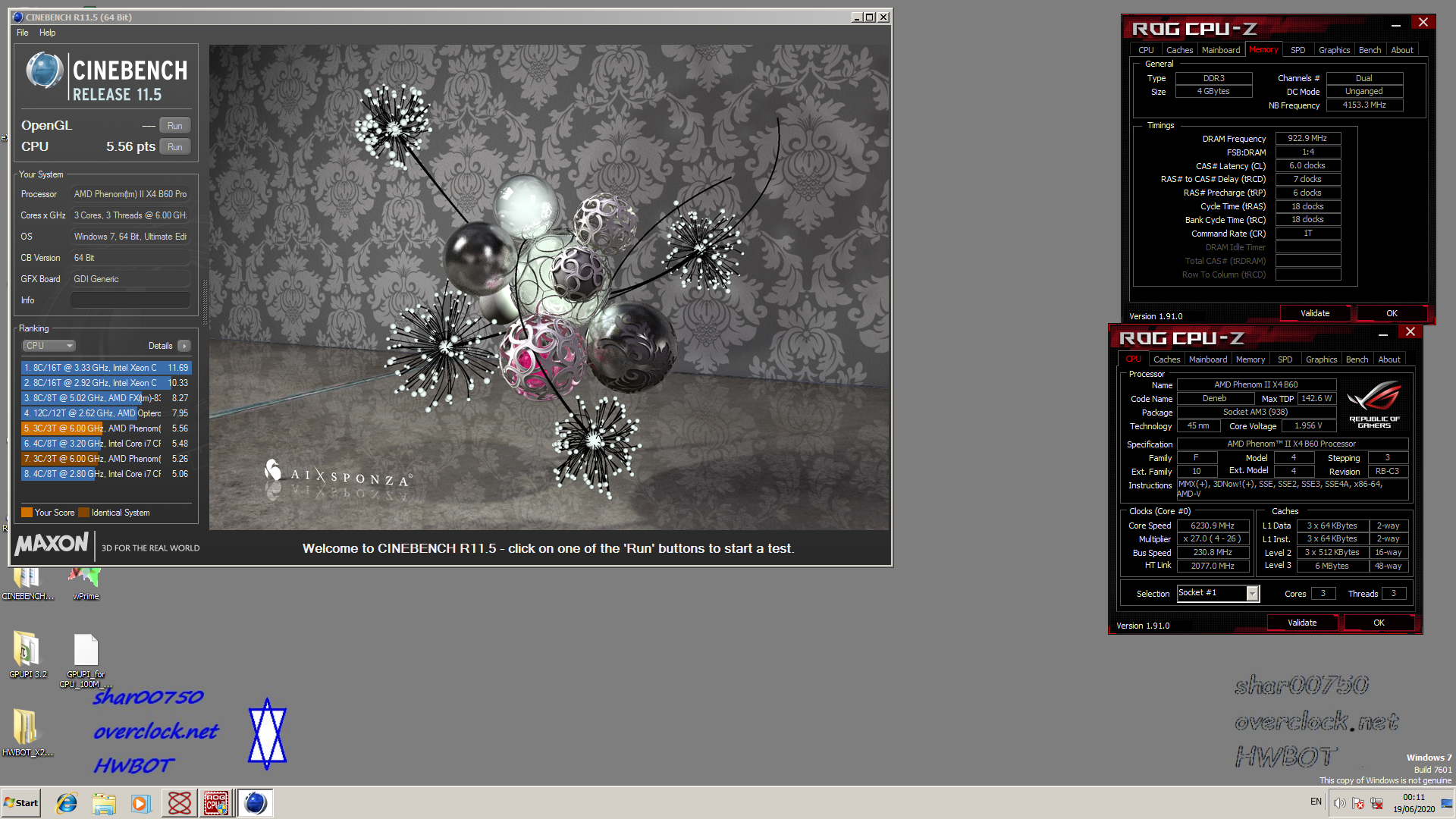The height and width of the screenshot is (819, 1456).
Task: Select About tab in upper CPU-Z window
Action: pyautogui.click(x=1401, y=50)
